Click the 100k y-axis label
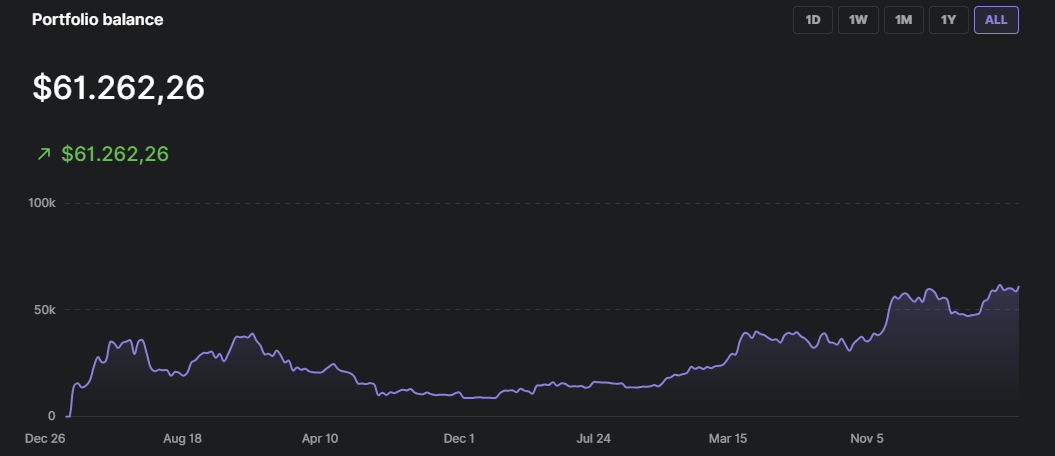 click(41, 203)
